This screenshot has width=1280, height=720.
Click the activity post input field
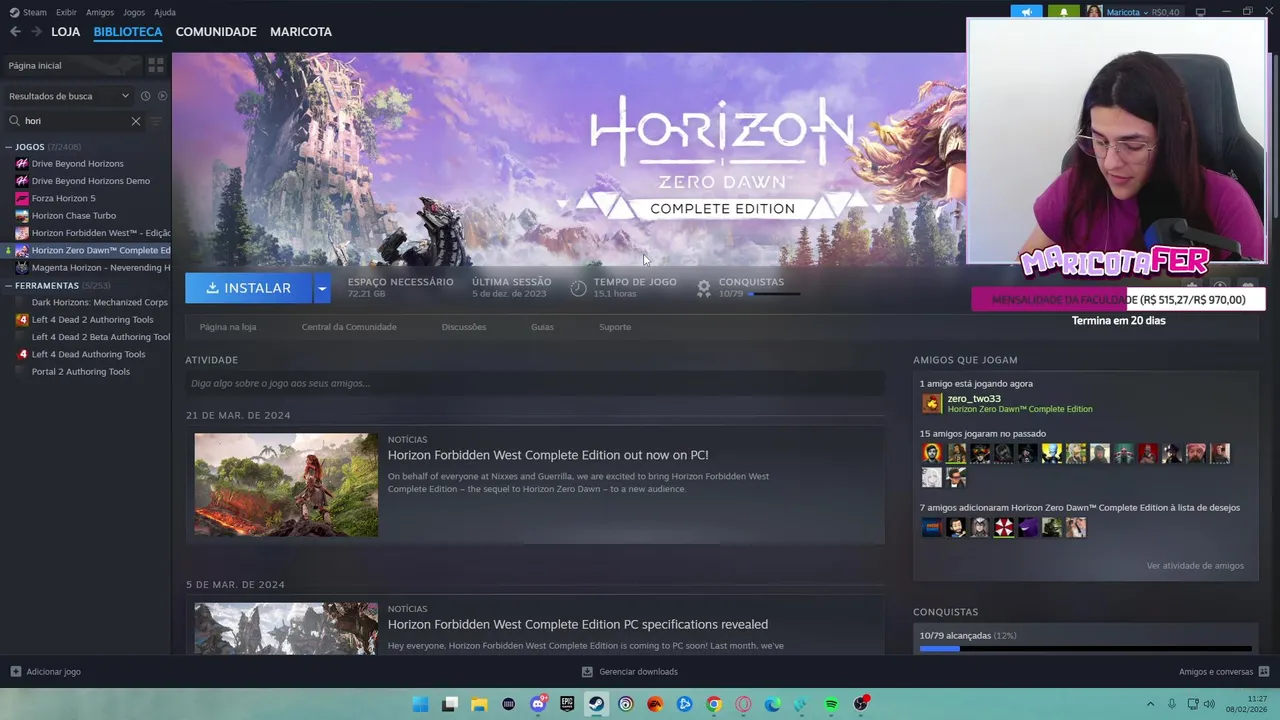535,383
